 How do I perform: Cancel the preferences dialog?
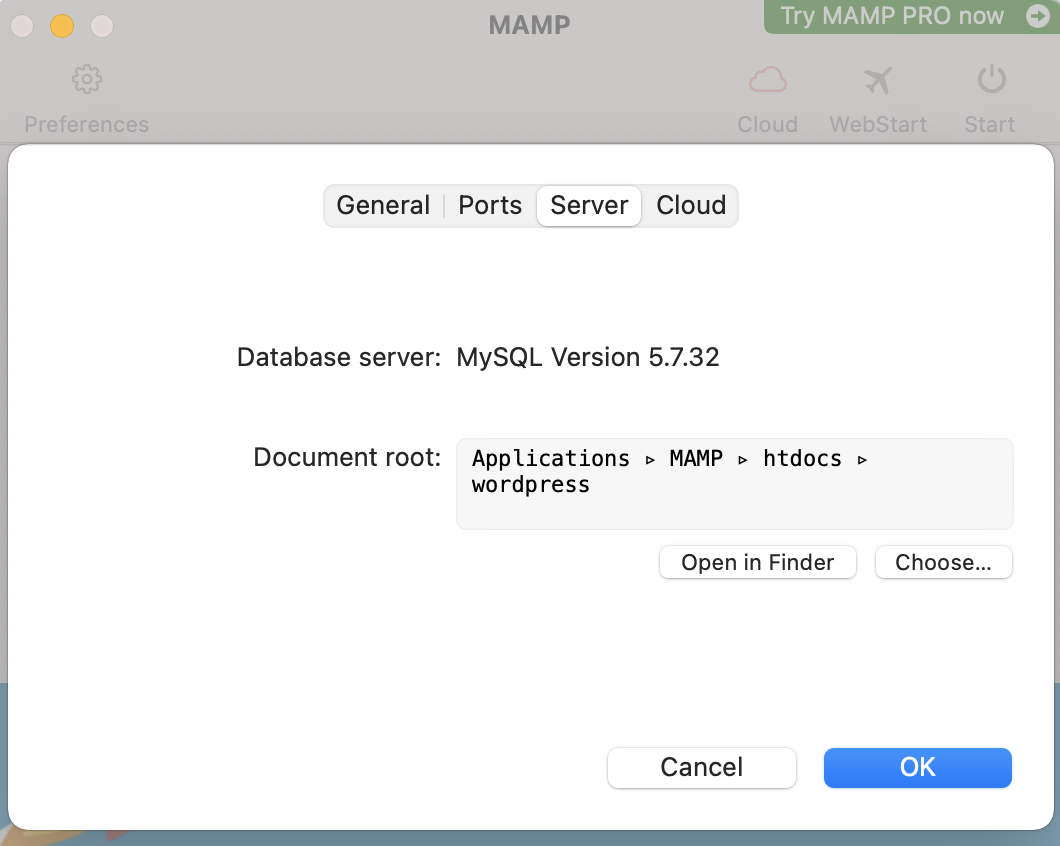(x=701, y=768)
